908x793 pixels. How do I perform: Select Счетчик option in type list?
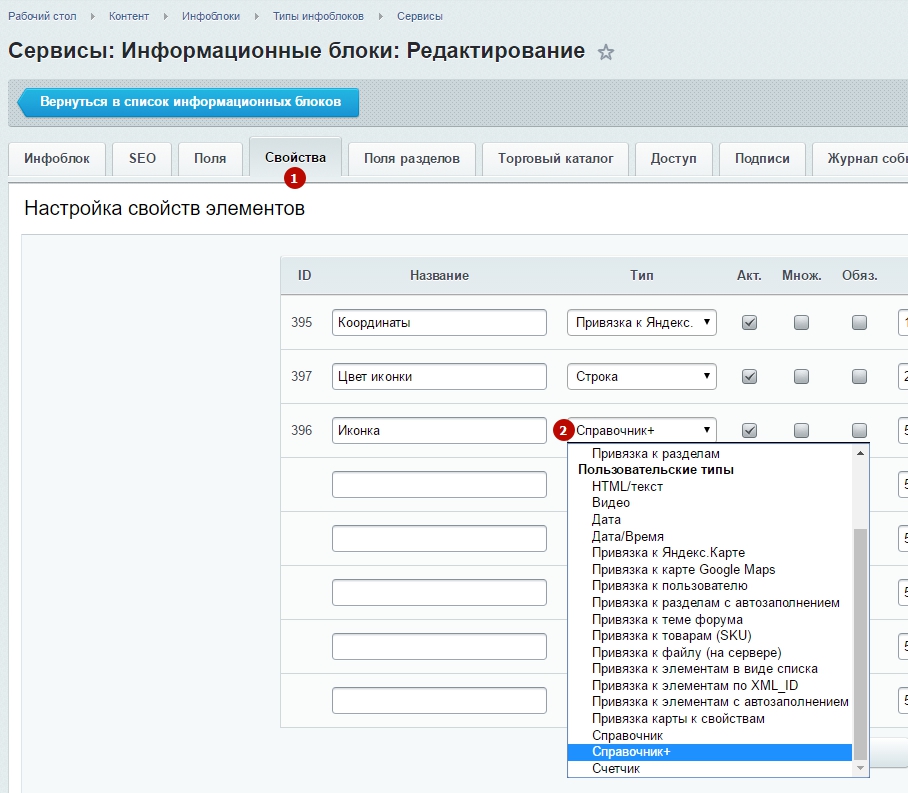click(x=615, y=769)
